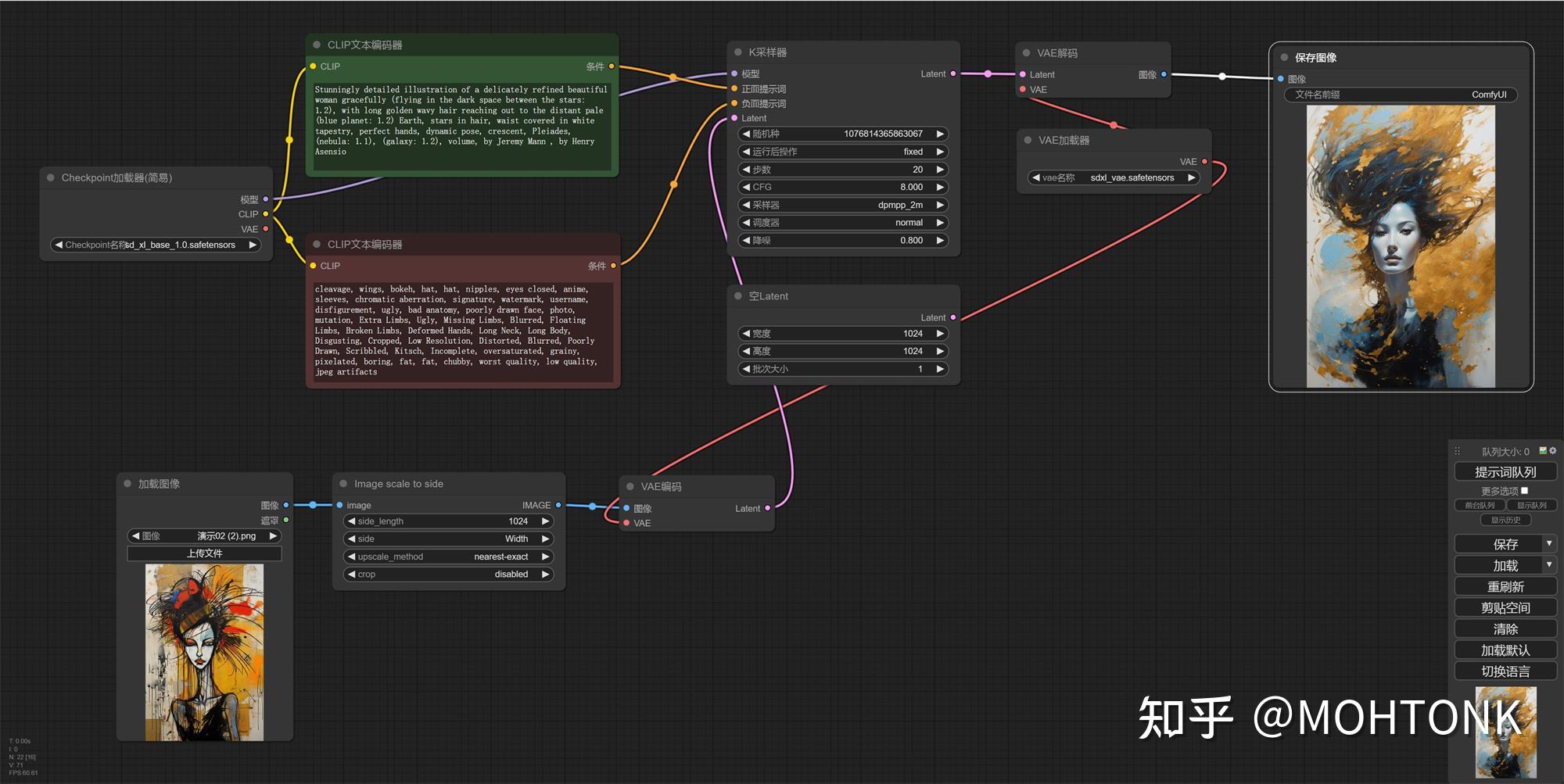1564x784 pixels.
Task: Select the 前台队列 tab
Action: coord(1480,505)
